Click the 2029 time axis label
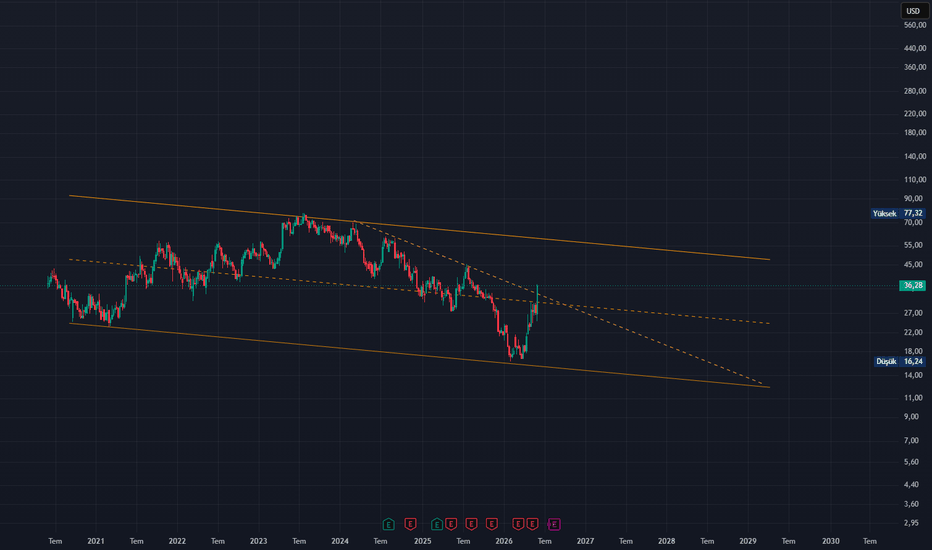Viewport: 932px width, 550px height. point(748,541)
